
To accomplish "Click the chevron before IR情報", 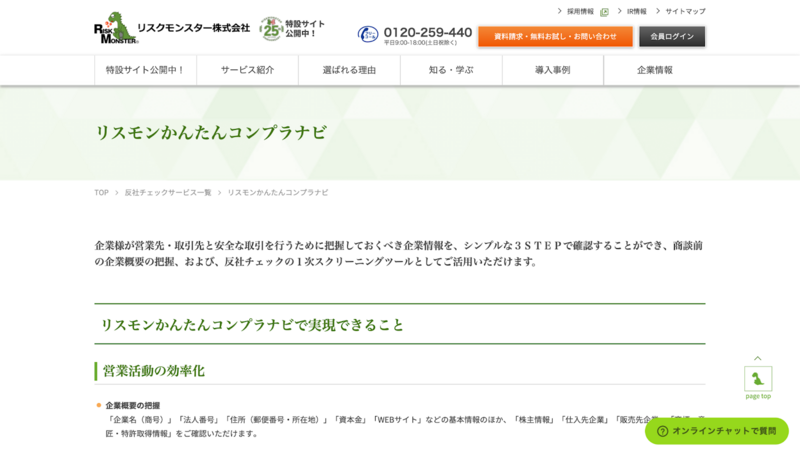I will [x=619, y=11].
